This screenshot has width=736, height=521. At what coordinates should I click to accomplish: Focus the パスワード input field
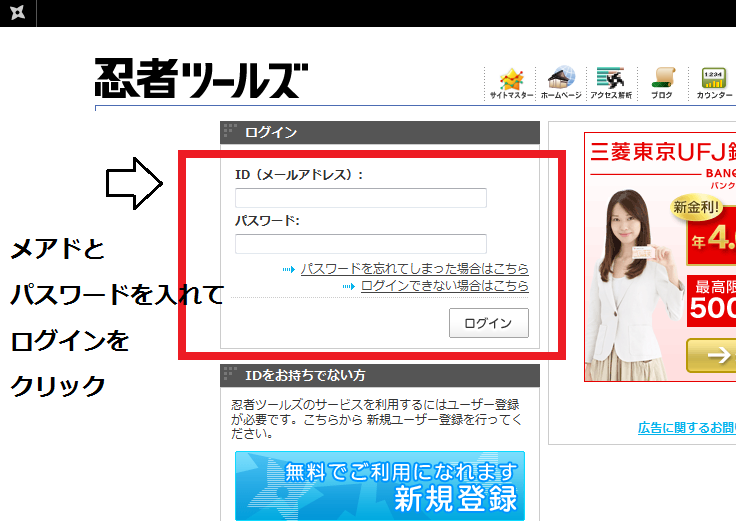tap(360, 244)
